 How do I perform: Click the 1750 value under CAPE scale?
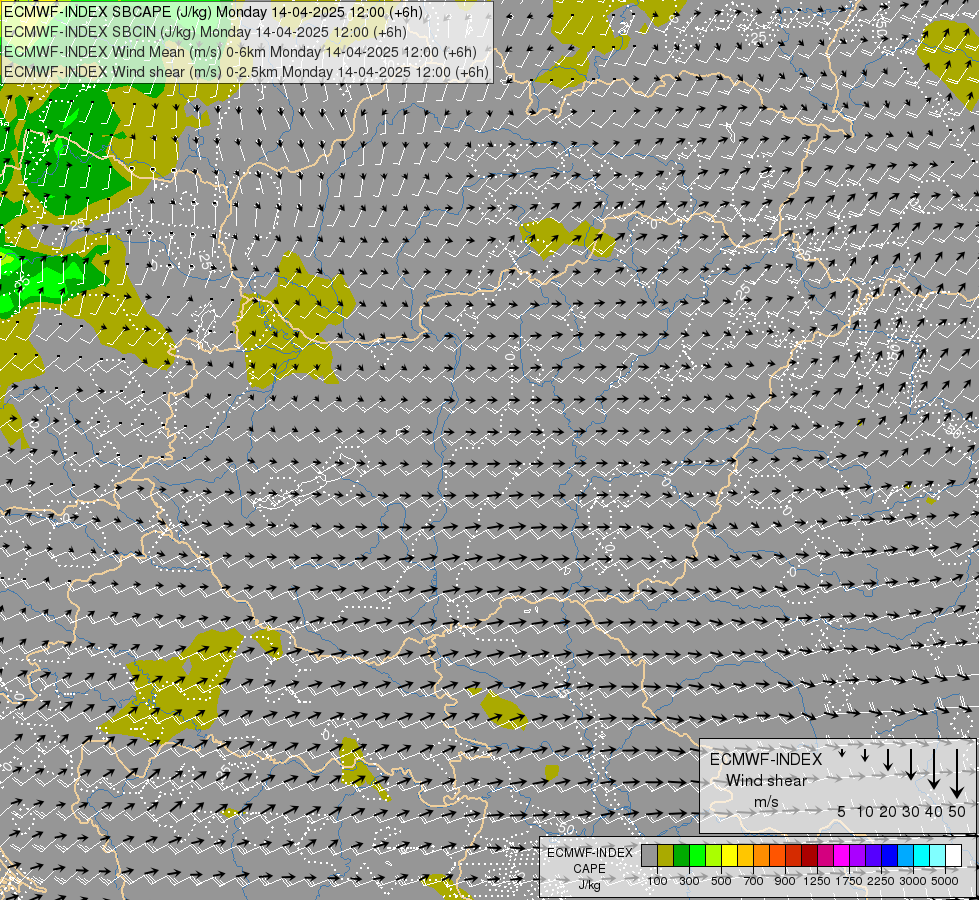click(x=849, y=881)
